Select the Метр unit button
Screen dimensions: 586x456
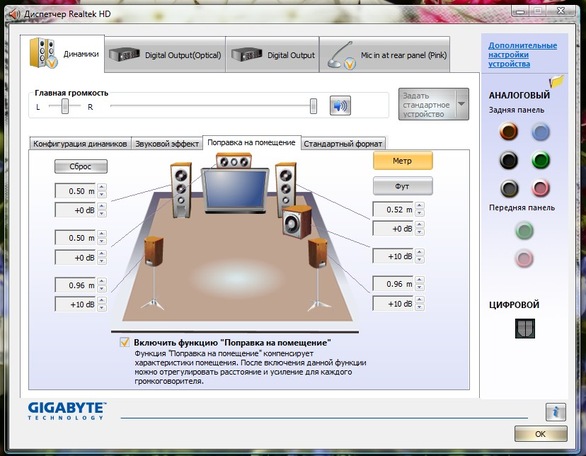coord(403,161)
